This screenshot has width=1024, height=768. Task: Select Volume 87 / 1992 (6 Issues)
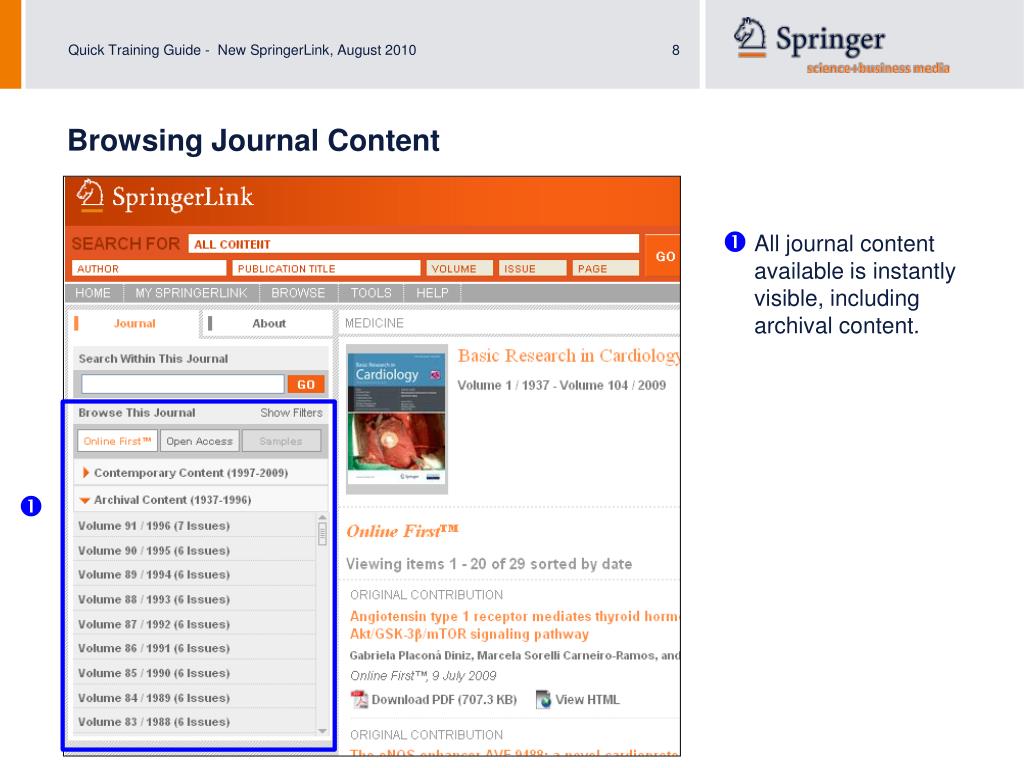[195, 624]
